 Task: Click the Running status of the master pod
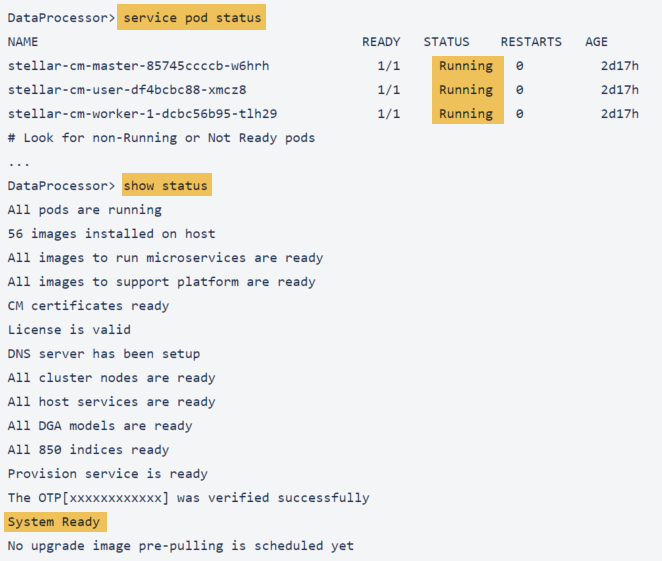pyautogui.click(x=466, y=66)
